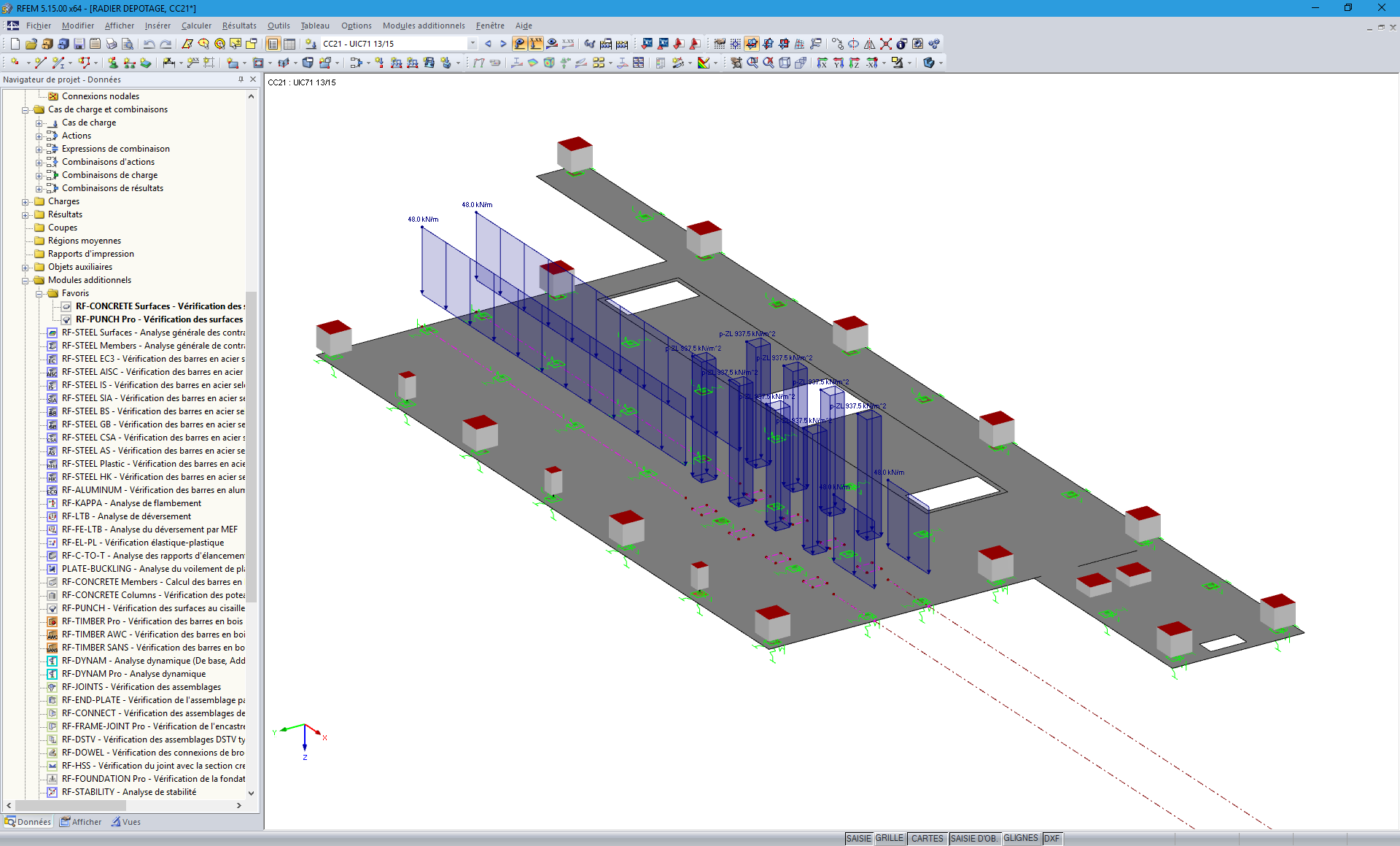Toggle CARTES in the status bar

tap(926, 839)
